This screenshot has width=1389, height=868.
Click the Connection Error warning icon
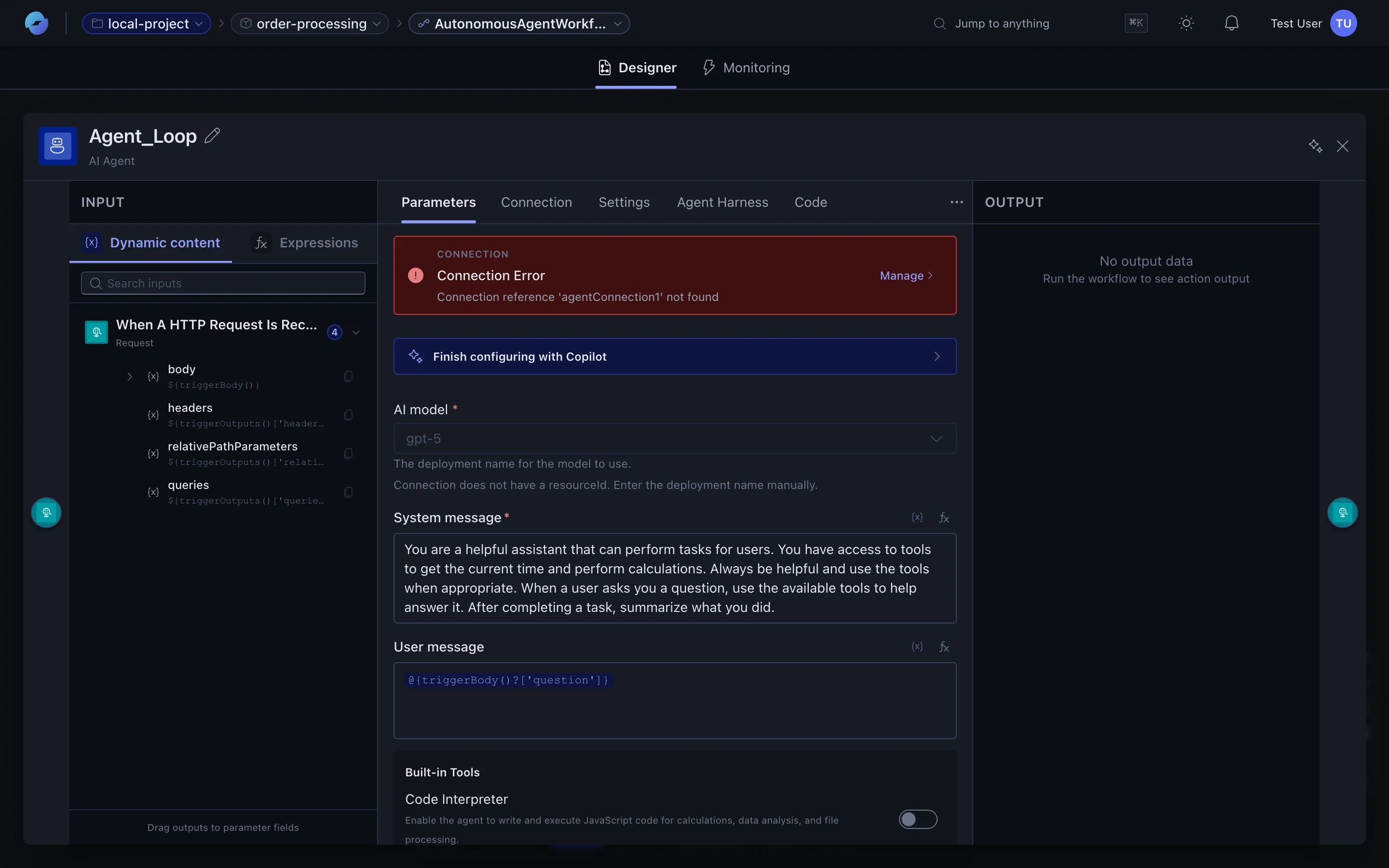coord(416,275)
